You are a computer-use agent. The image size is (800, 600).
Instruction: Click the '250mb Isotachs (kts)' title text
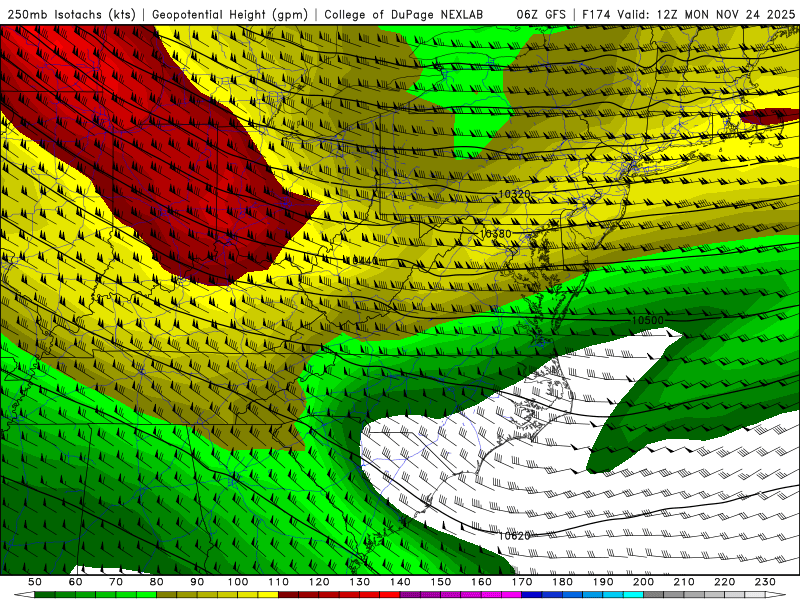pyautogui.click(x=71, y=15)
